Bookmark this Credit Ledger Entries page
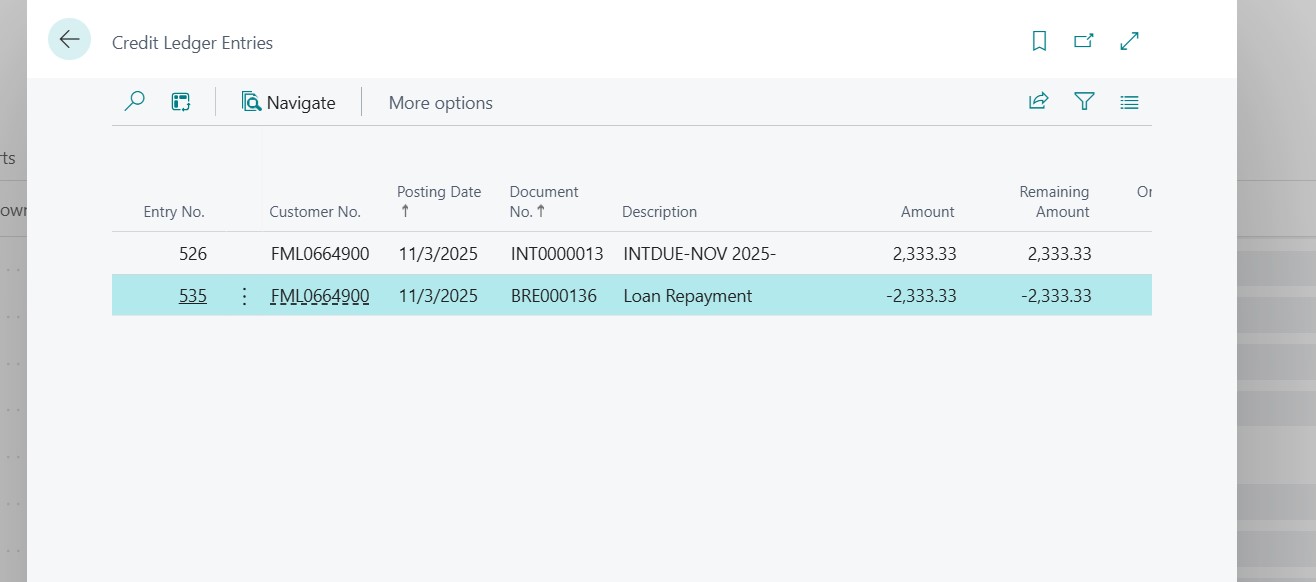Viewport: 1316px width, 582px height. [x=1039, y=41]
